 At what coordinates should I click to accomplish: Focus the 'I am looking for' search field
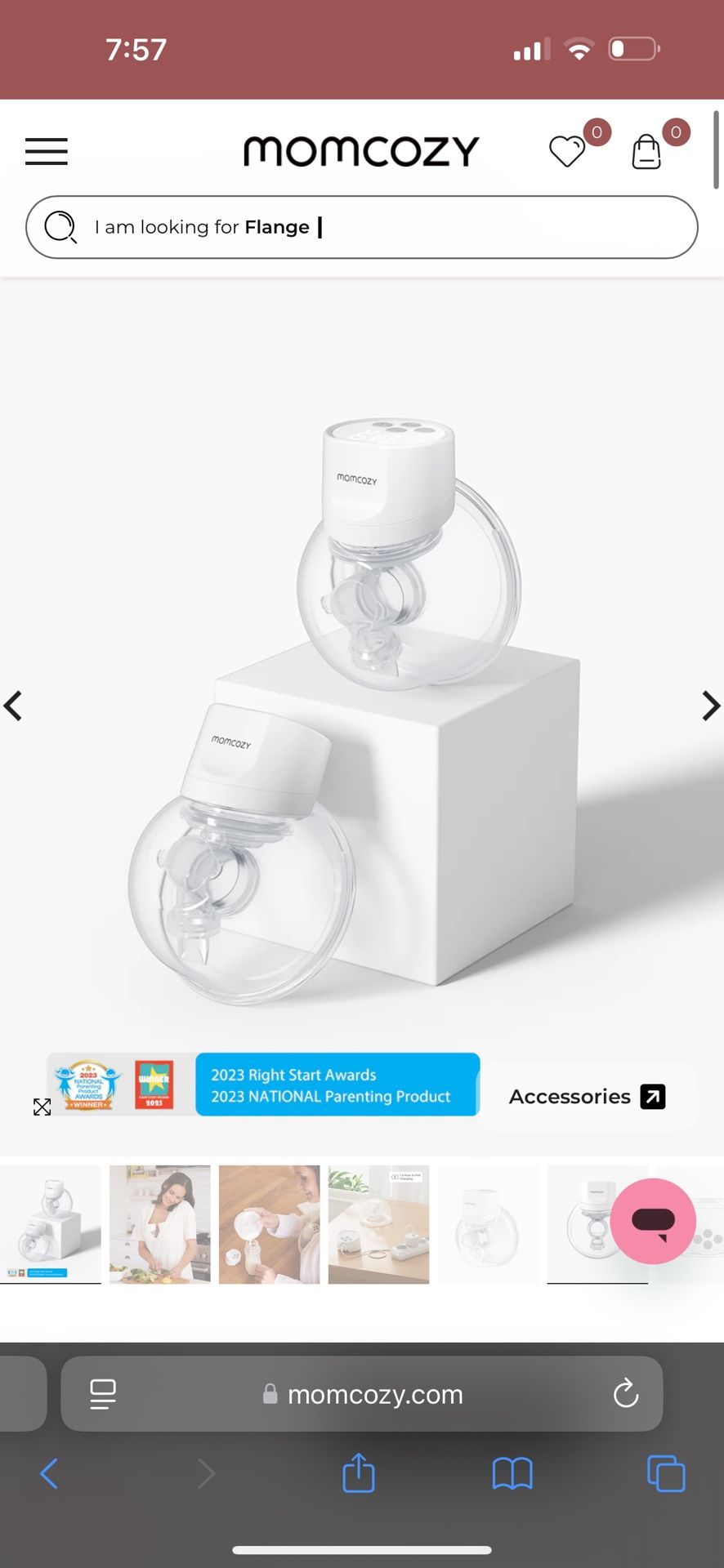(362, 227)
